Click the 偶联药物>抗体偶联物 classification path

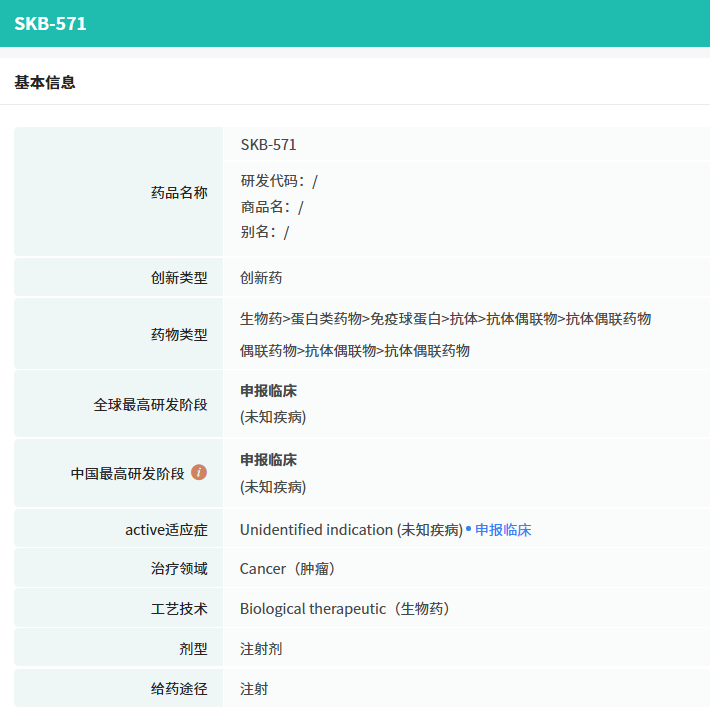click(355, 351)
